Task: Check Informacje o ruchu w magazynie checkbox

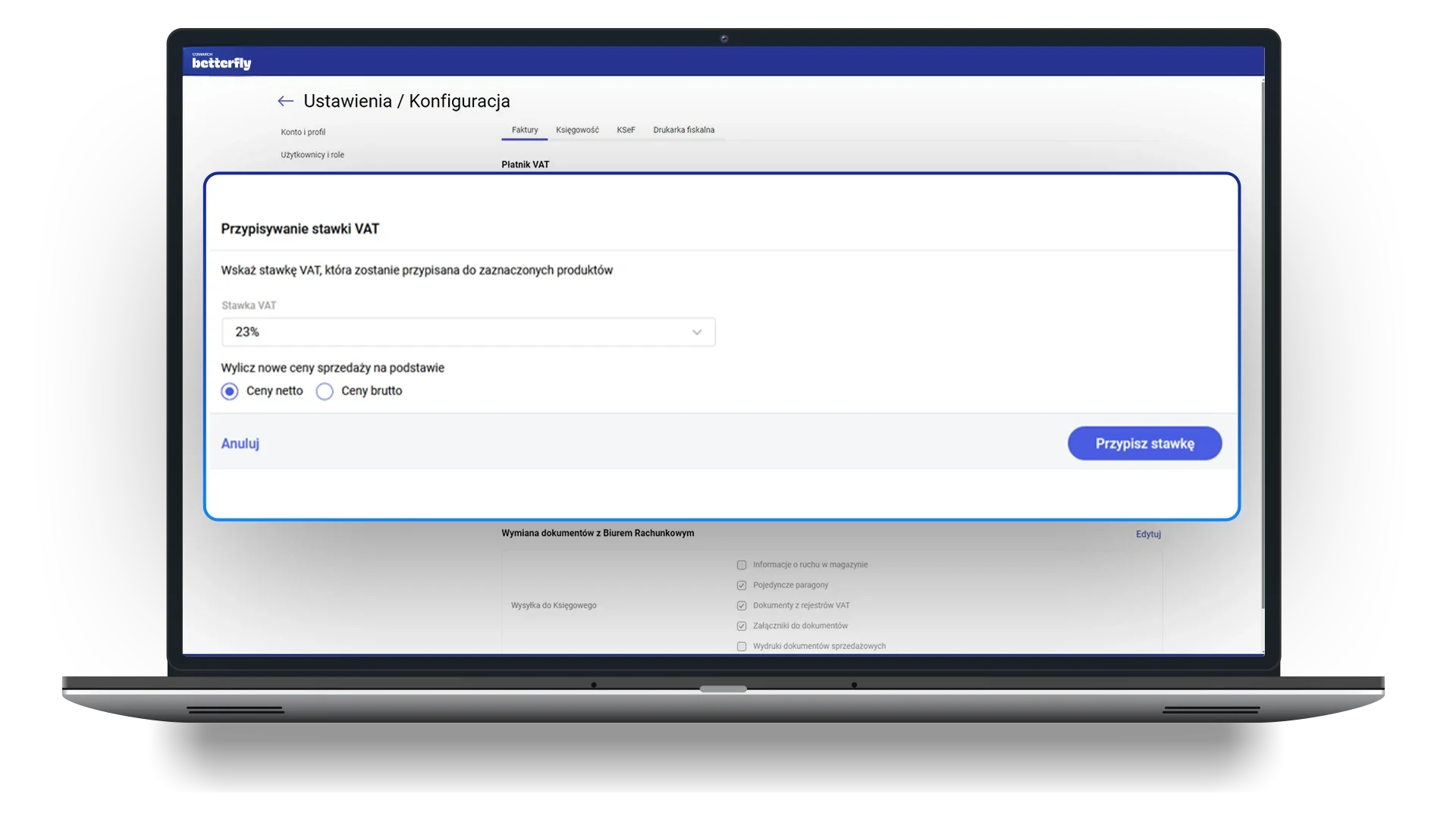Action: [742, 565]
